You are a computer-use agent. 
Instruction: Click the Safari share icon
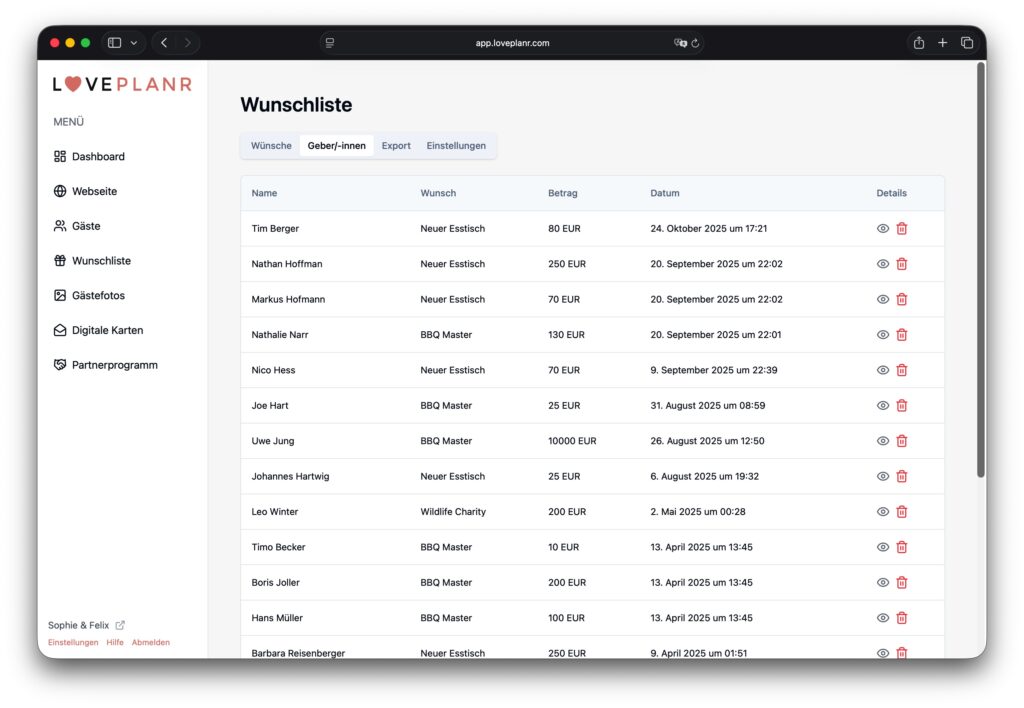(918, 43)
